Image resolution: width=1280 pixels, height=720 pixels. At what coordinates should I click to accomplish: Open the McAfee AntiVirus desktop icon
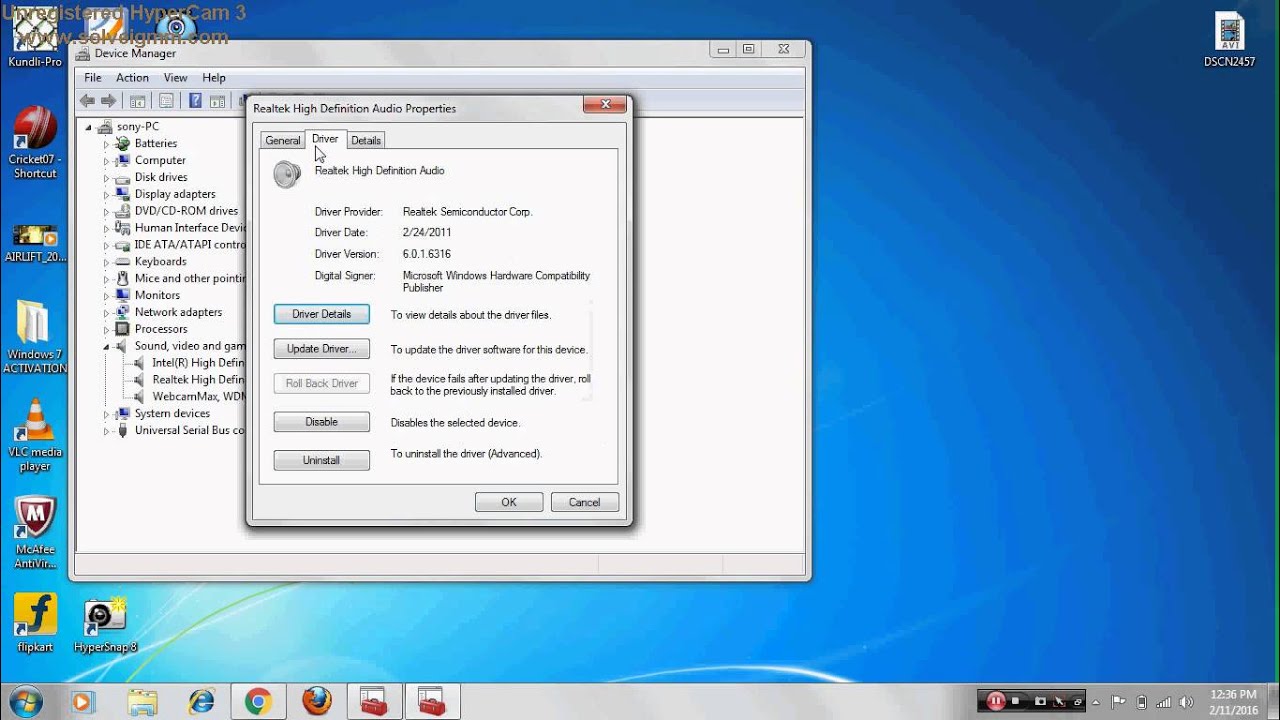click(35, 533)
